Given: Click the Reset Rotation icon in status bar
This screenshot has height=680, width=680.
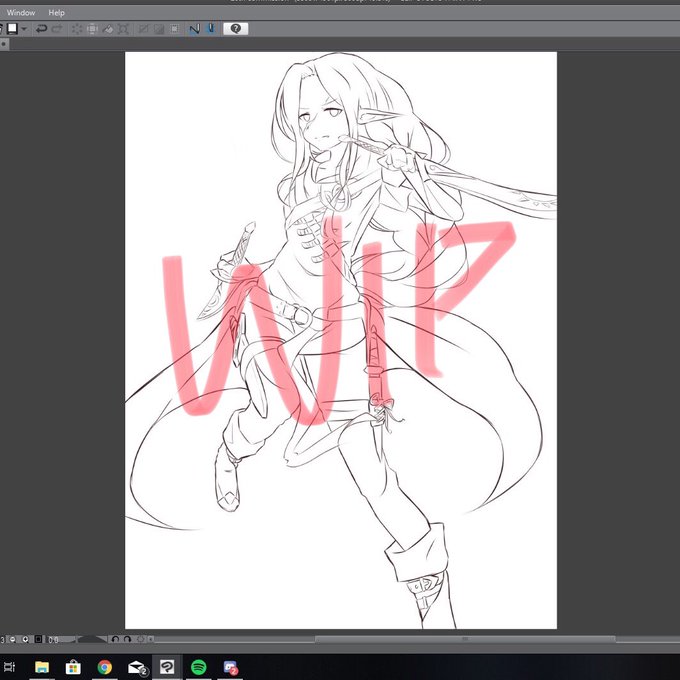Looking at the screenshot, I should point(140,639).
